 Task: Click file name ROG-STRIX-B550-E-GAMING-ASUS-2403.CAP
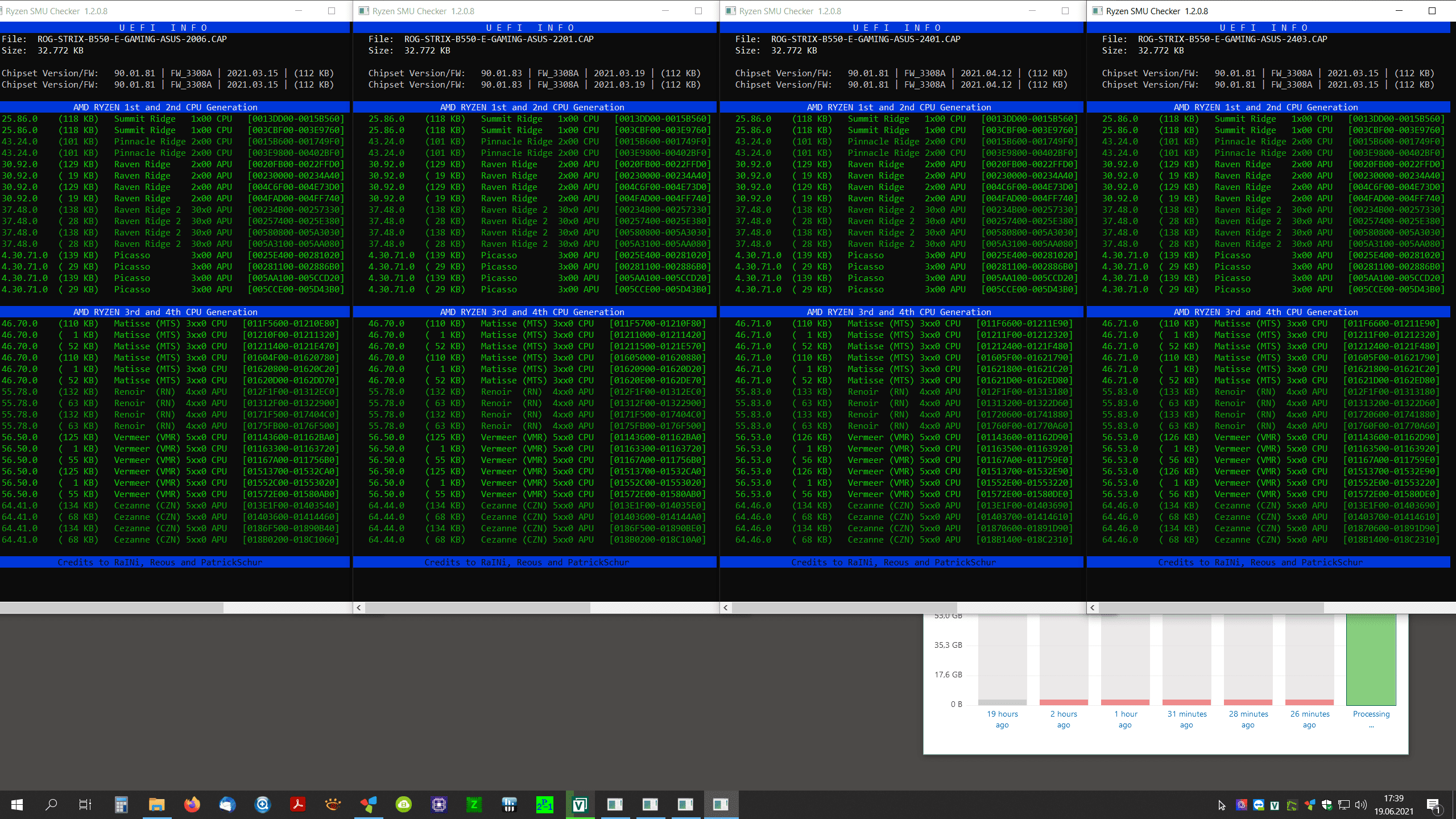(1232, 39)
